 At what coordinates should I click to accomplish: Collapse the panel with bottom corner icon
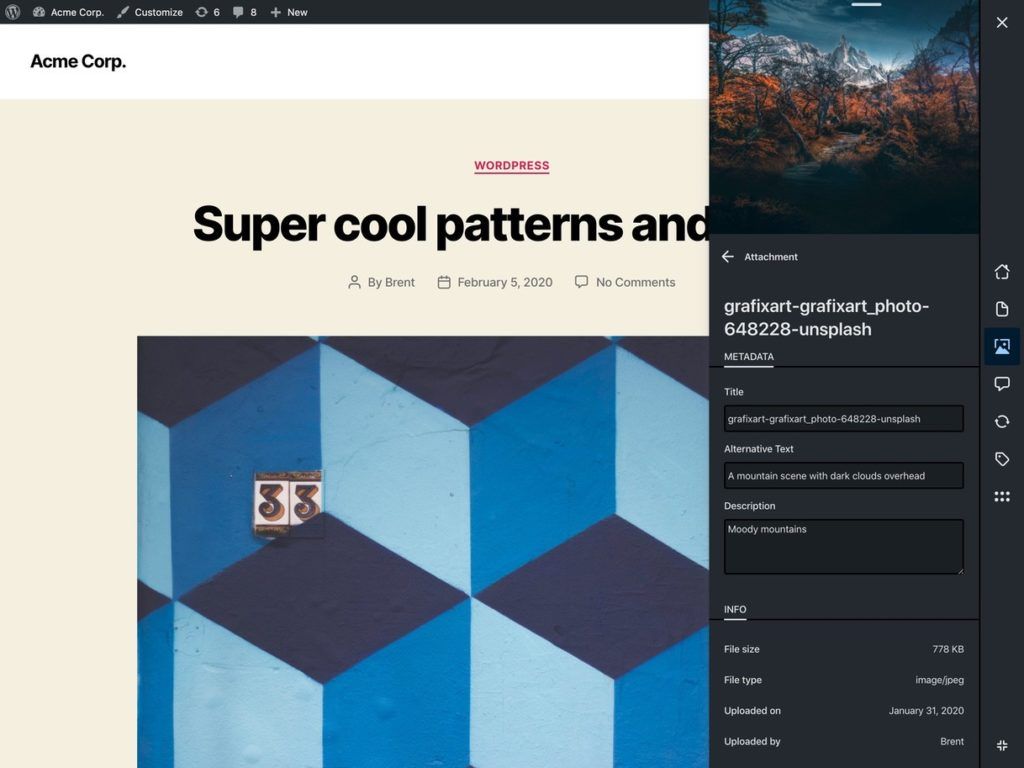point(1001,745)
